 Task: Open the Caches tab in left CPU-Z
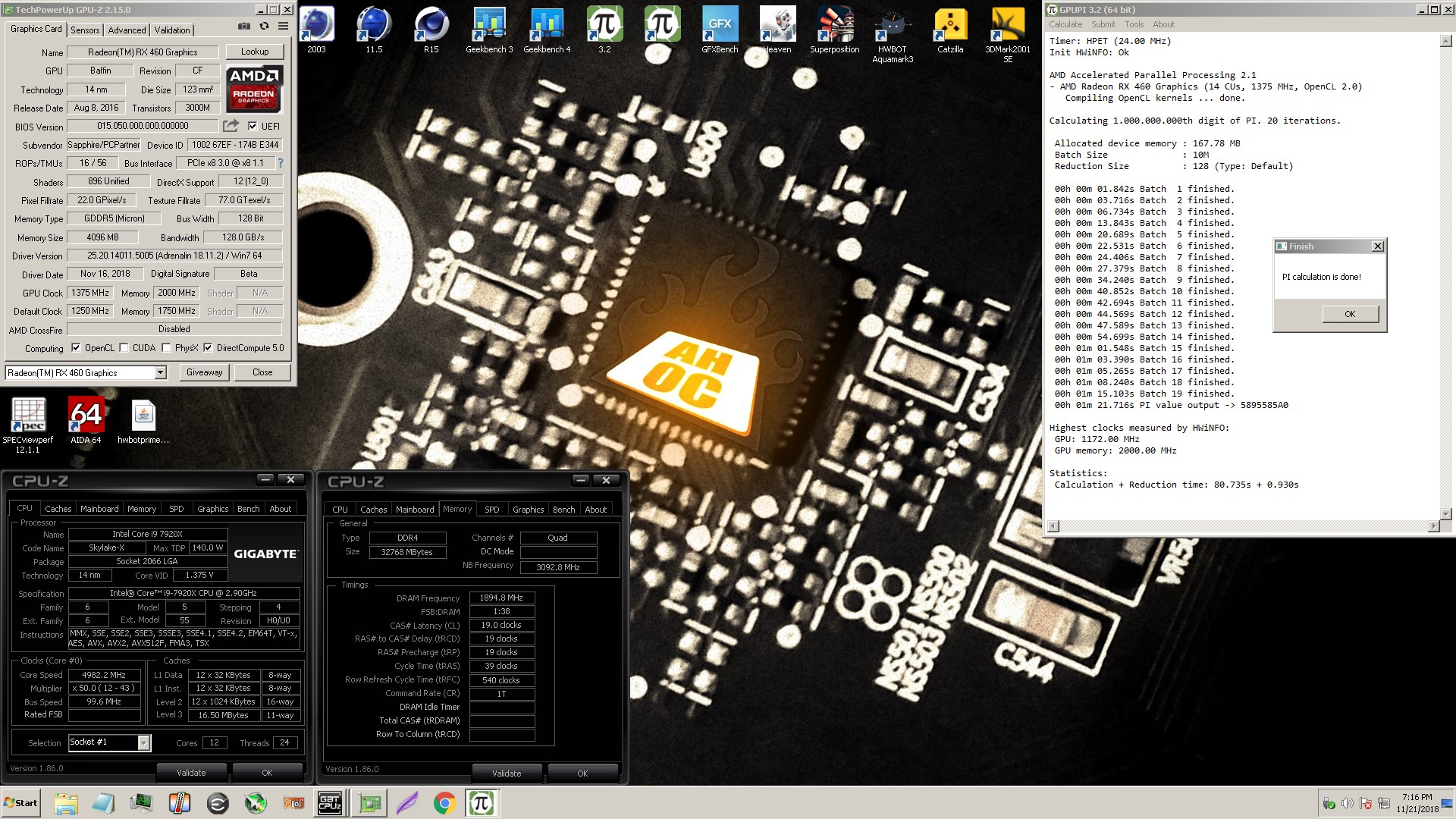click(58, 509)
